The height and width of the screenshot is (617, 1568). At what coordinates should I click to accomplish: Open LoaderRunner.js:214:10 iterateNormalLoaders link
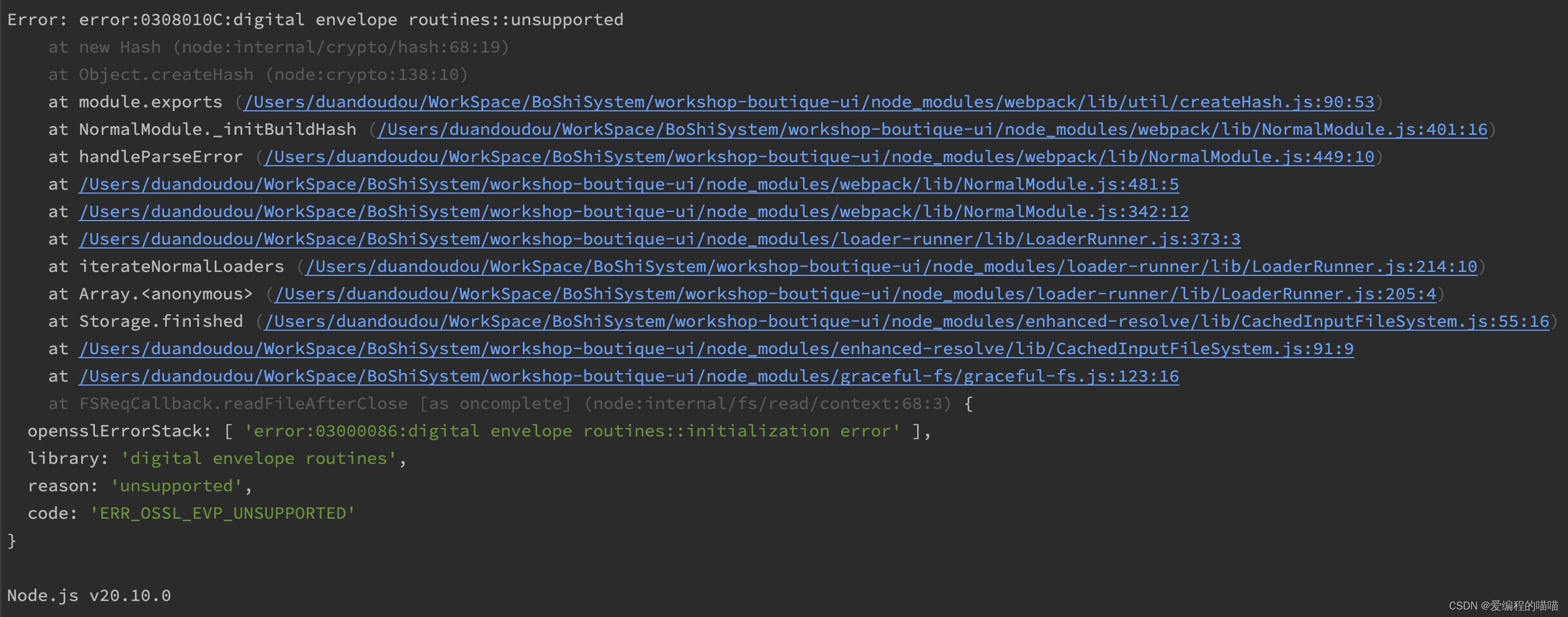point(891,267)
